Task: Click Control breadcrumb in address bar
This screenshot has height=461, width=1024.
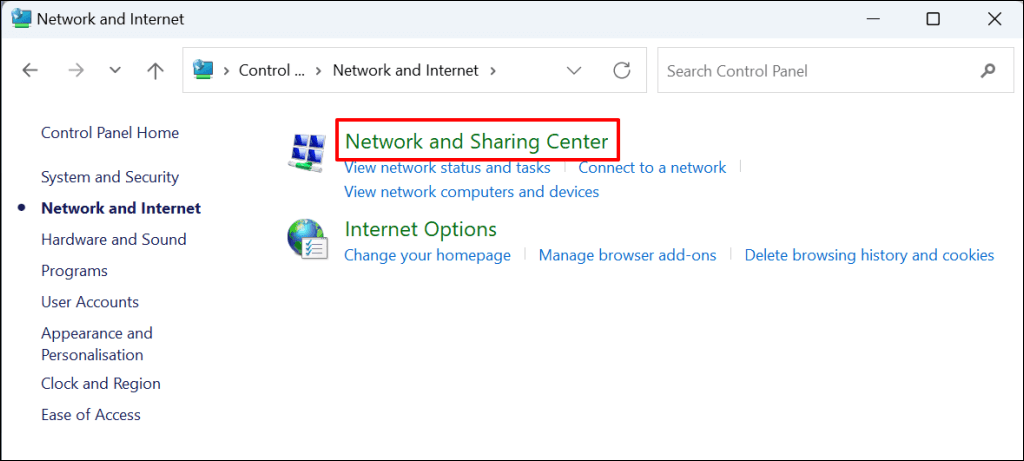Action: click(x=271, y=71)
